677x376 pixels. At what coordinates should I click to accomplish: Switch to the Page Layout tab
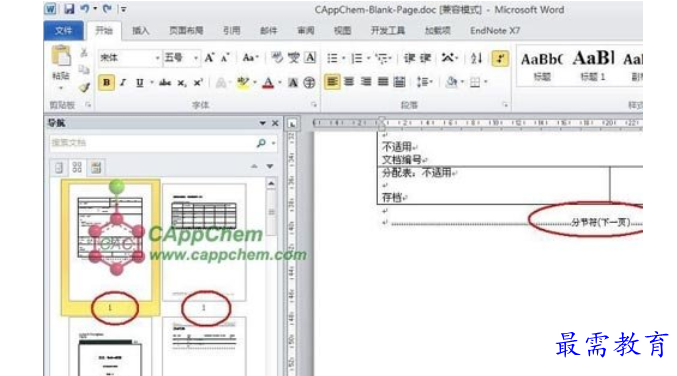tap(186, 31)
